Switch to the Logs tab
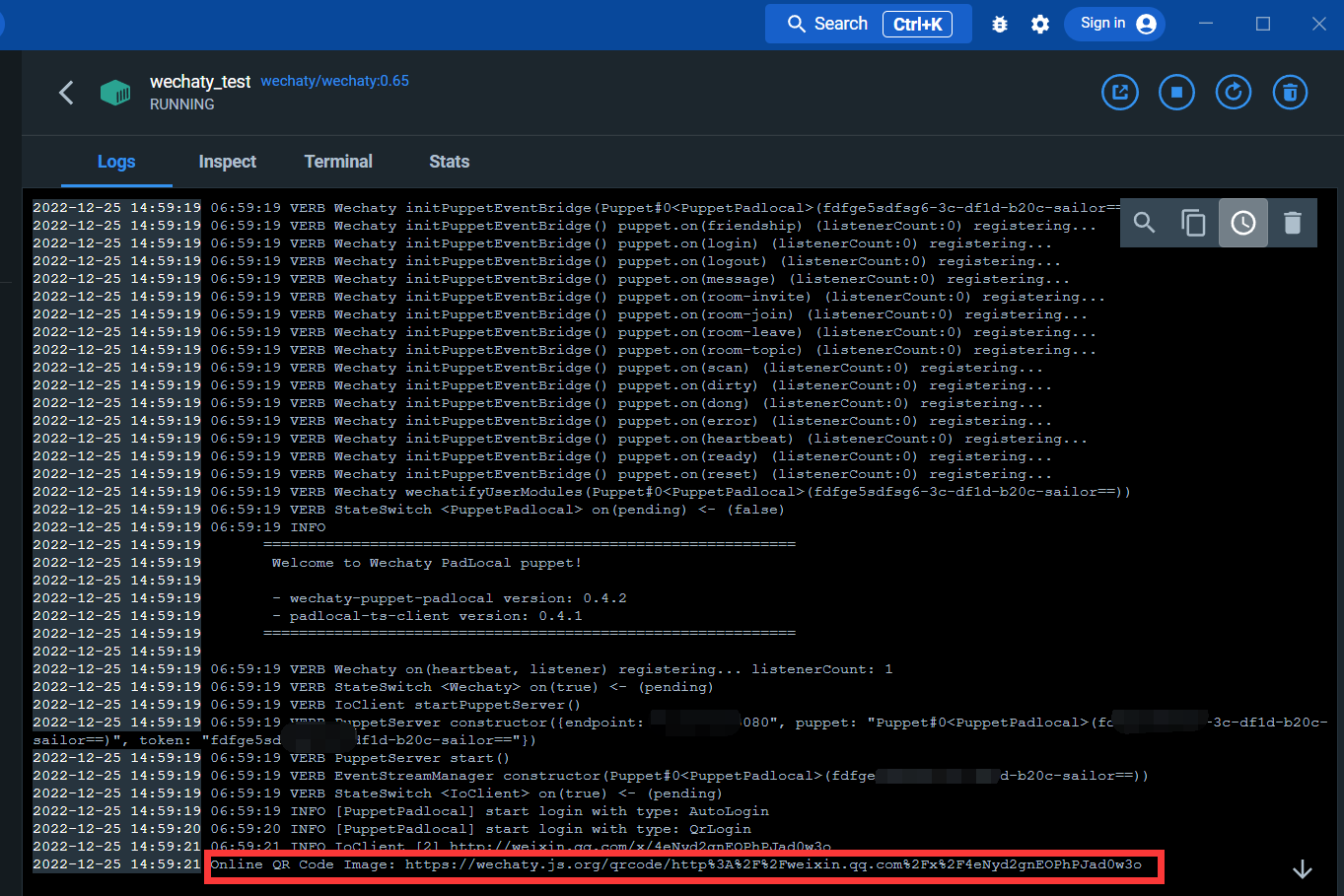 pos(116,162)
